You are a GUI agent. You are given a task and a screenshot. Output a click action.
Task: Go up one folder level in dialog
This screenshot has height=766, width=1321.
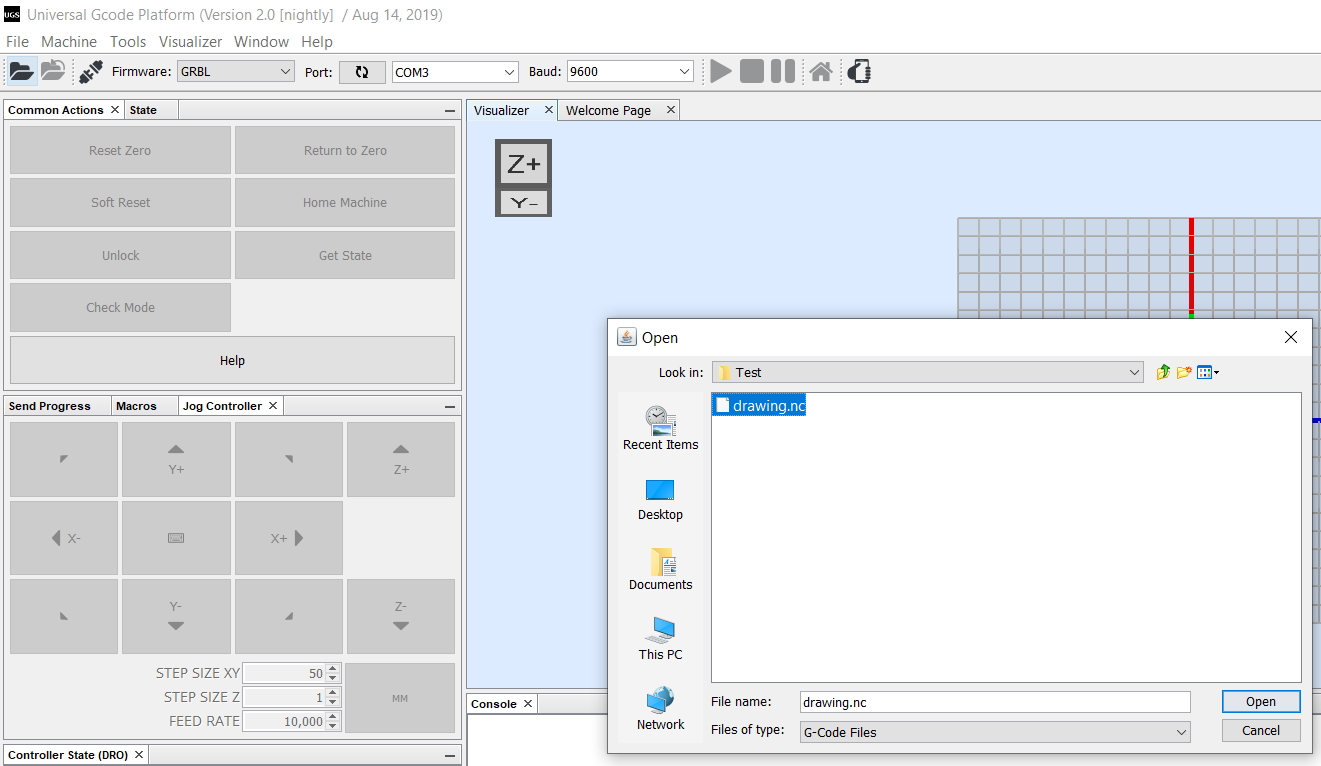1163,372
